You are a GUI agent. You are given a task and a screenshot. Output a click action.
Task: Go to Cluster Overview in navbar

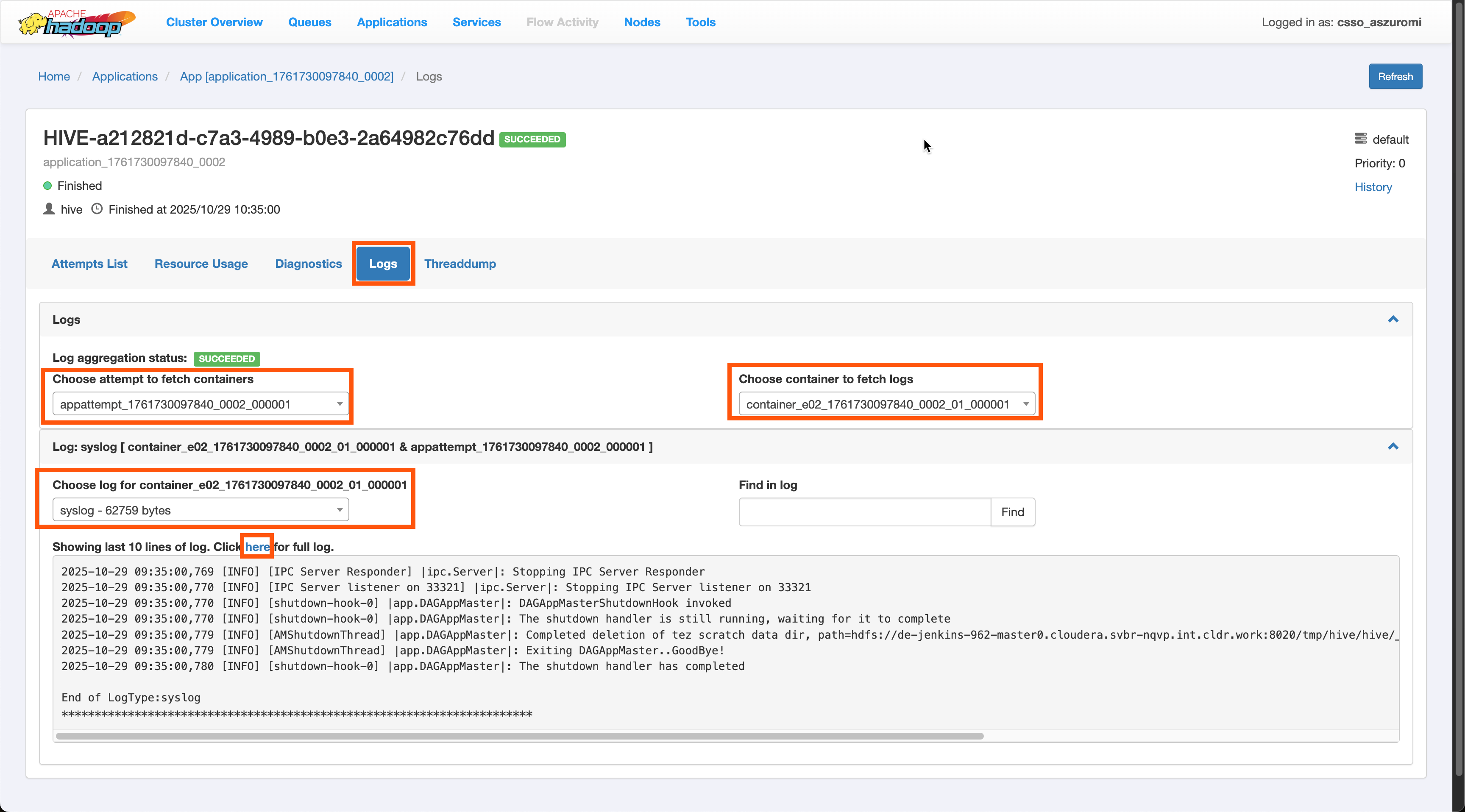(x=214, y=22)
